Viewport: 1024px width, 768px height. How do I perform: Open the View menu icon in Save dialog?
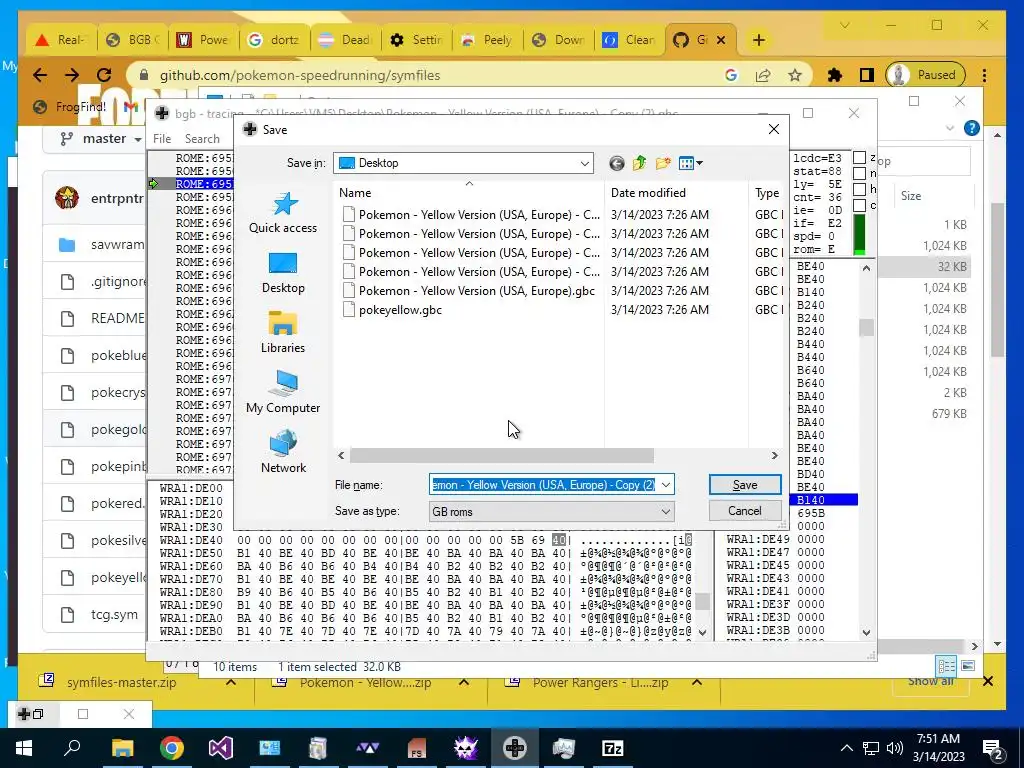click(x=690, y=163)
